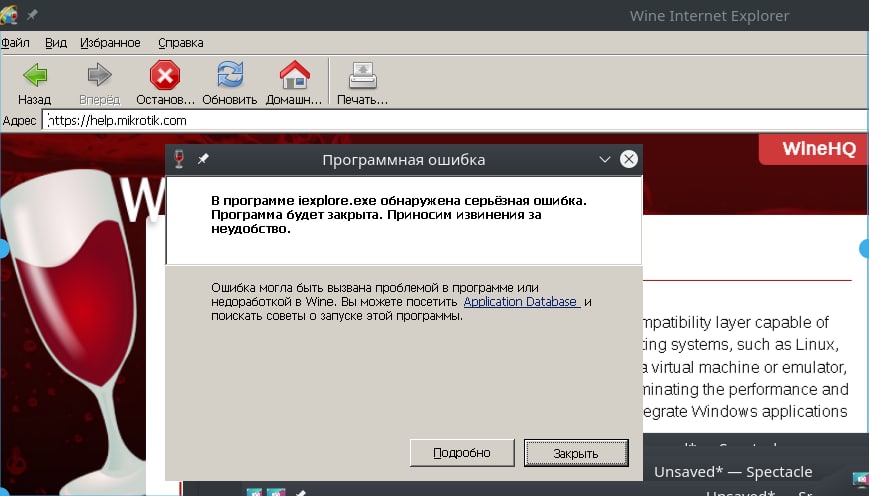Reload the page via Обновить
Screen dimensions: 869x496
[229, 82]
